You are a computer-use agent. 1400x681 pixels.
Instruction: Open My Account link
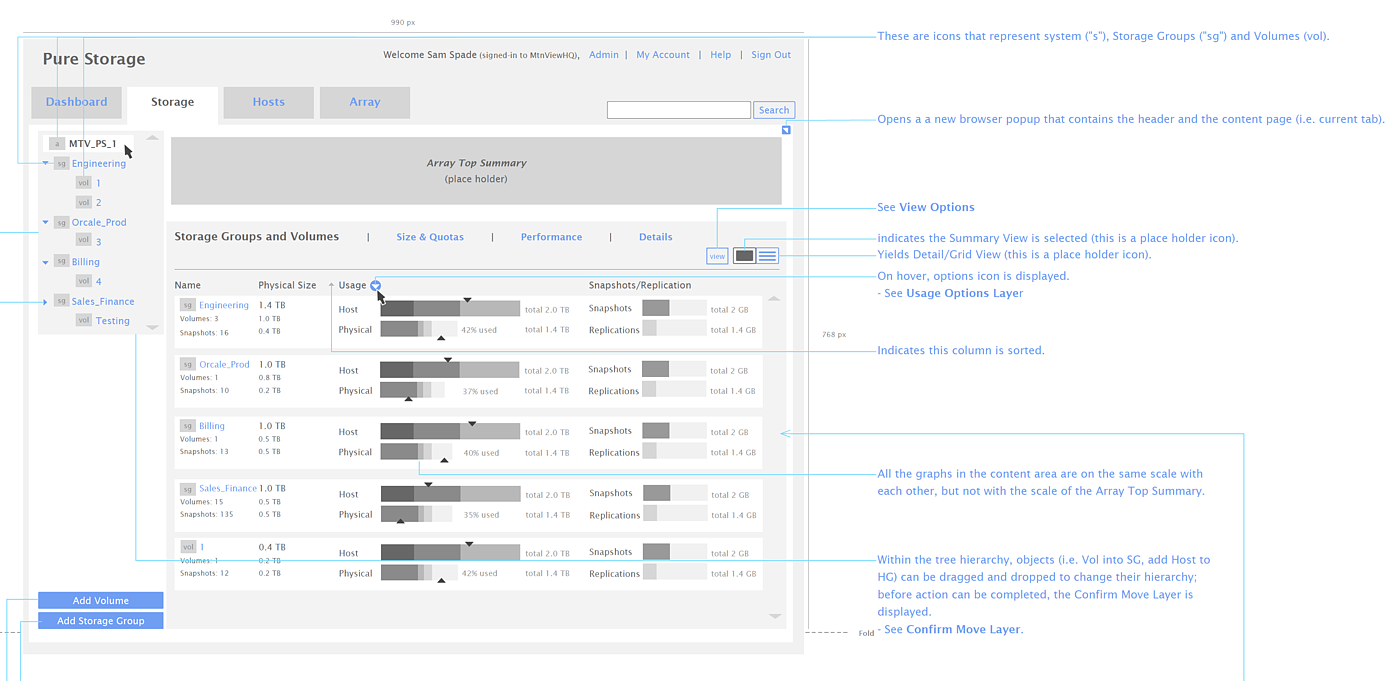coord(663,55)
